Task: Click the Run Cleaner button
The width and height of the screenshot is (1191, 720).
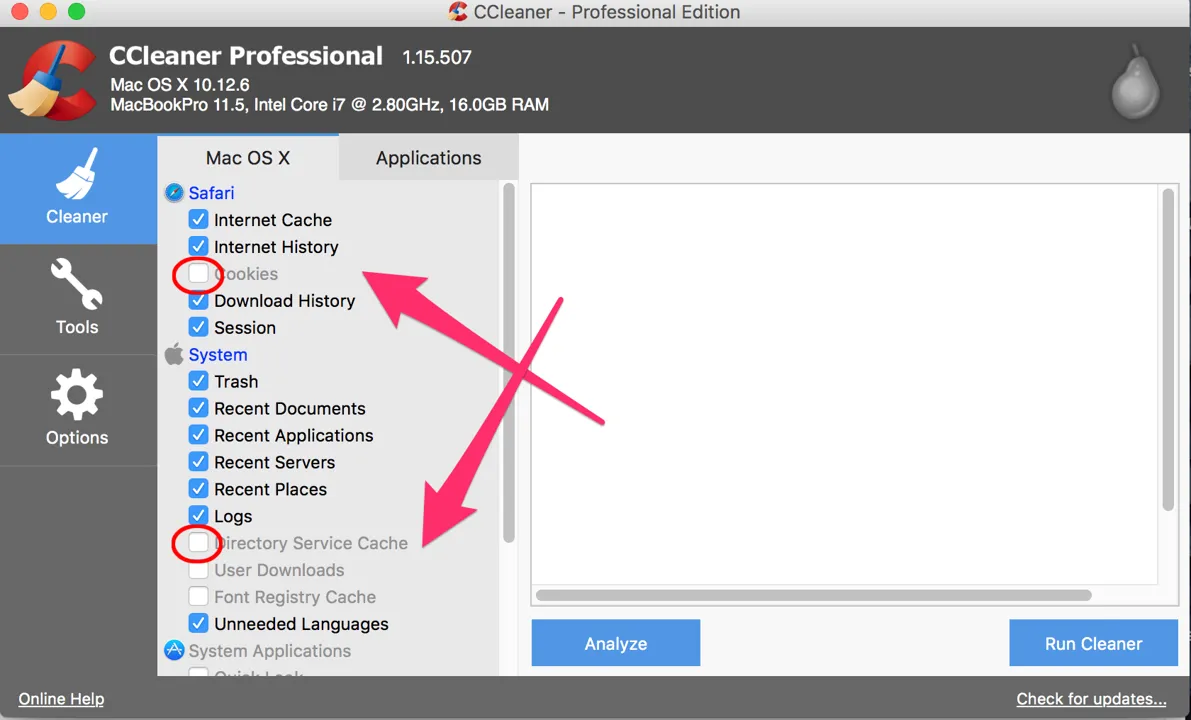Action: click(1093, 643)
